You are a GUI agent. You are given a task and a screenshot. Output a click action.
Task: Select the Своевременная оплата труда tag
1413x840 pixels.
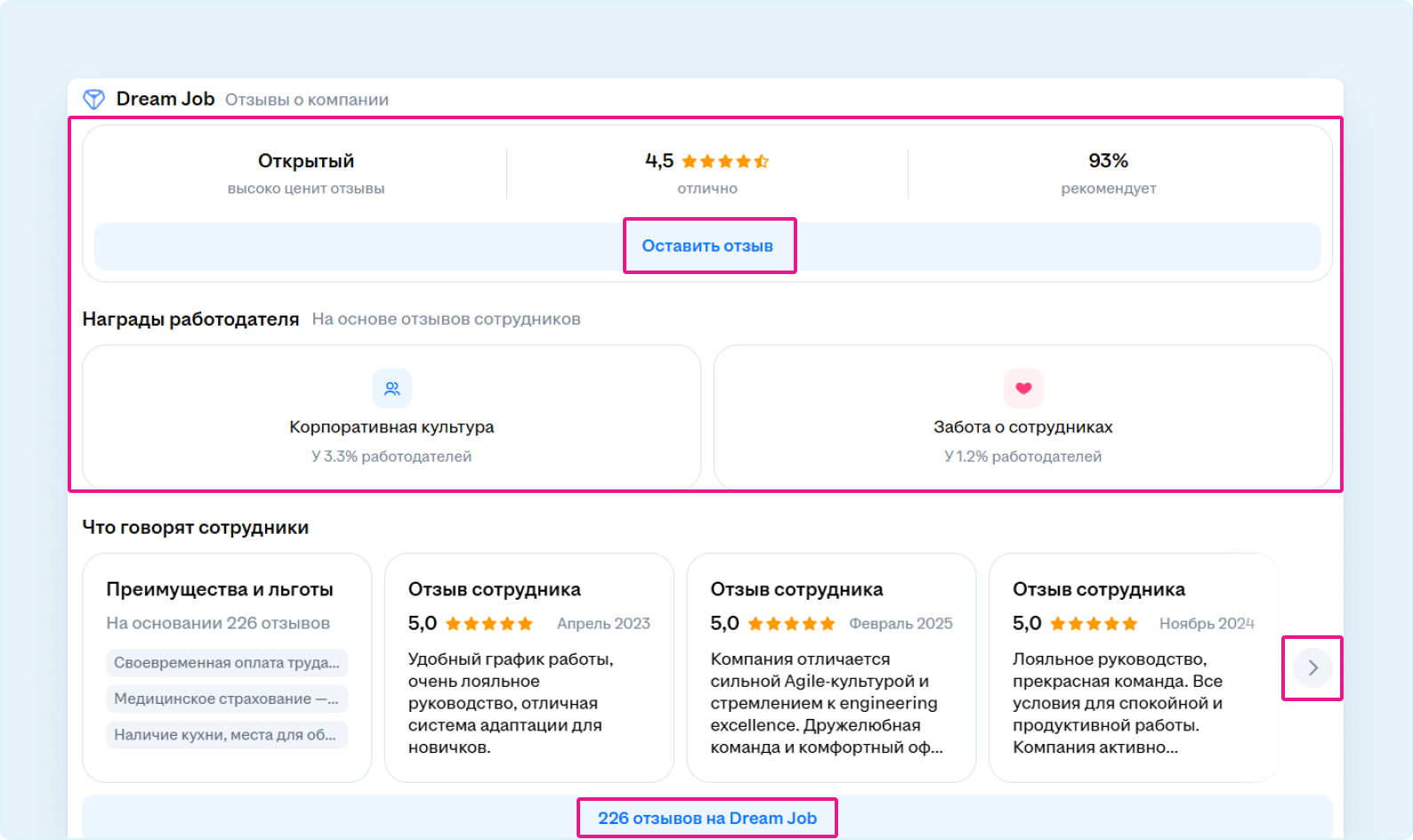[x=227, y=663]
